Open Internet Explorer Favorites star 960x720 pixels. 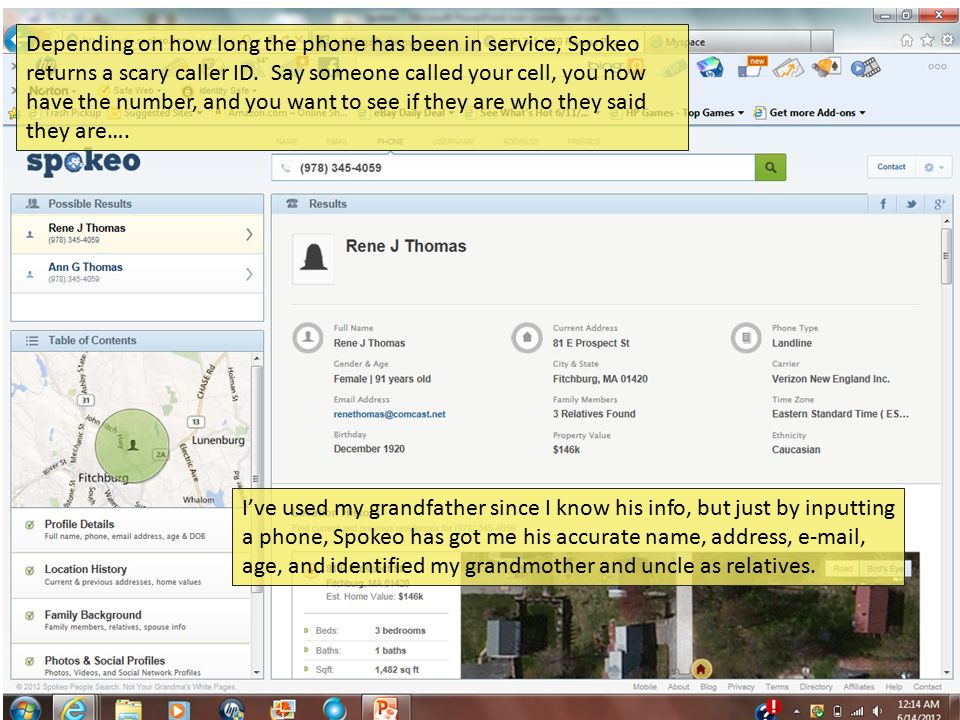point(927,40)
